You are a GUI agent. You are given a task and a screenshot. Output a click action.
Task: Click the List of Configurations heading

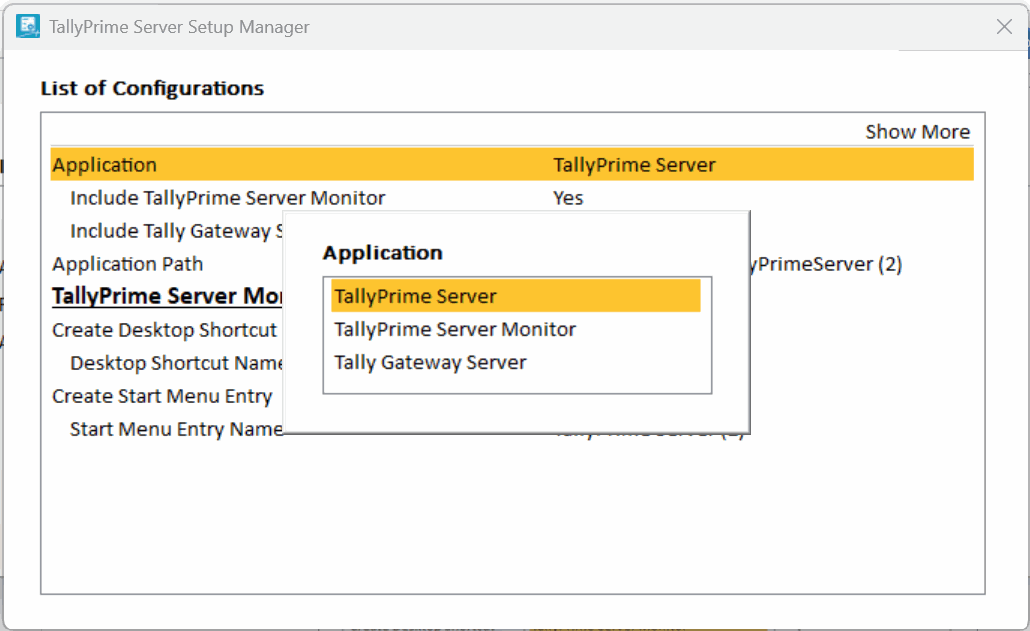pos(152,88)
